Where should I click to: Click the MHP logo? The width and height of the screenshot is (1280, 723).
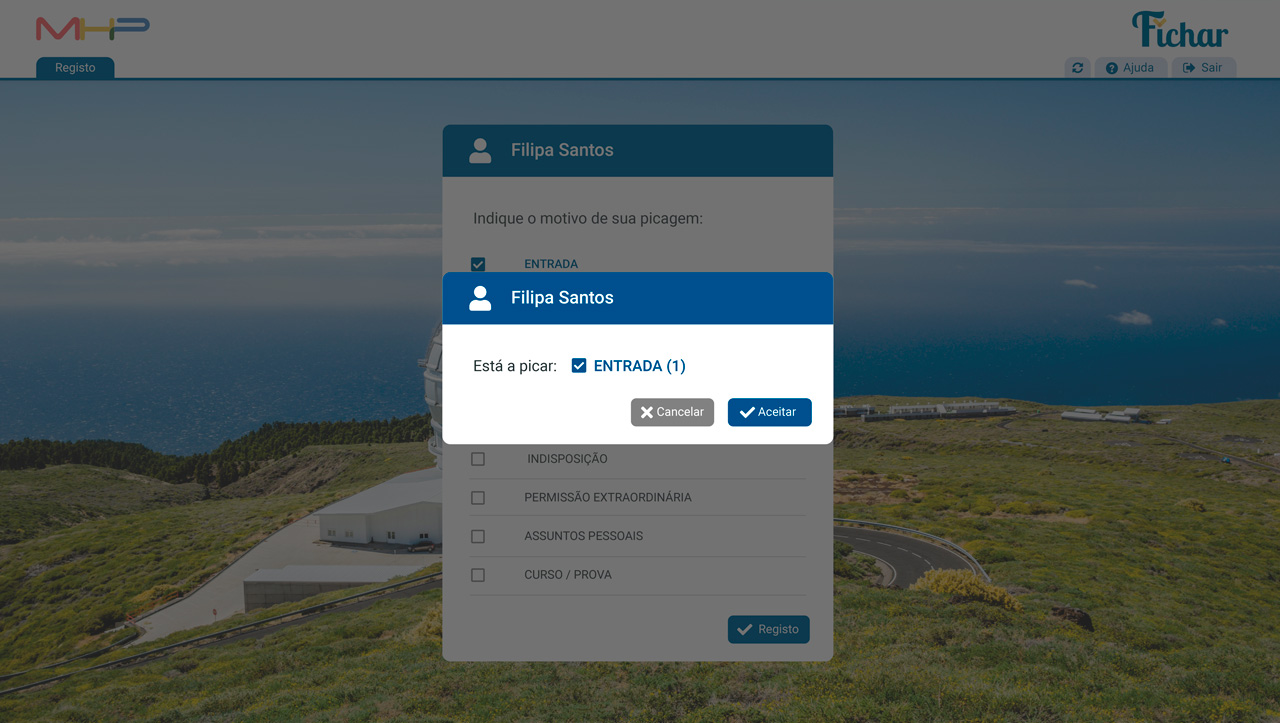pyautogui.click(x=92, y=29)
